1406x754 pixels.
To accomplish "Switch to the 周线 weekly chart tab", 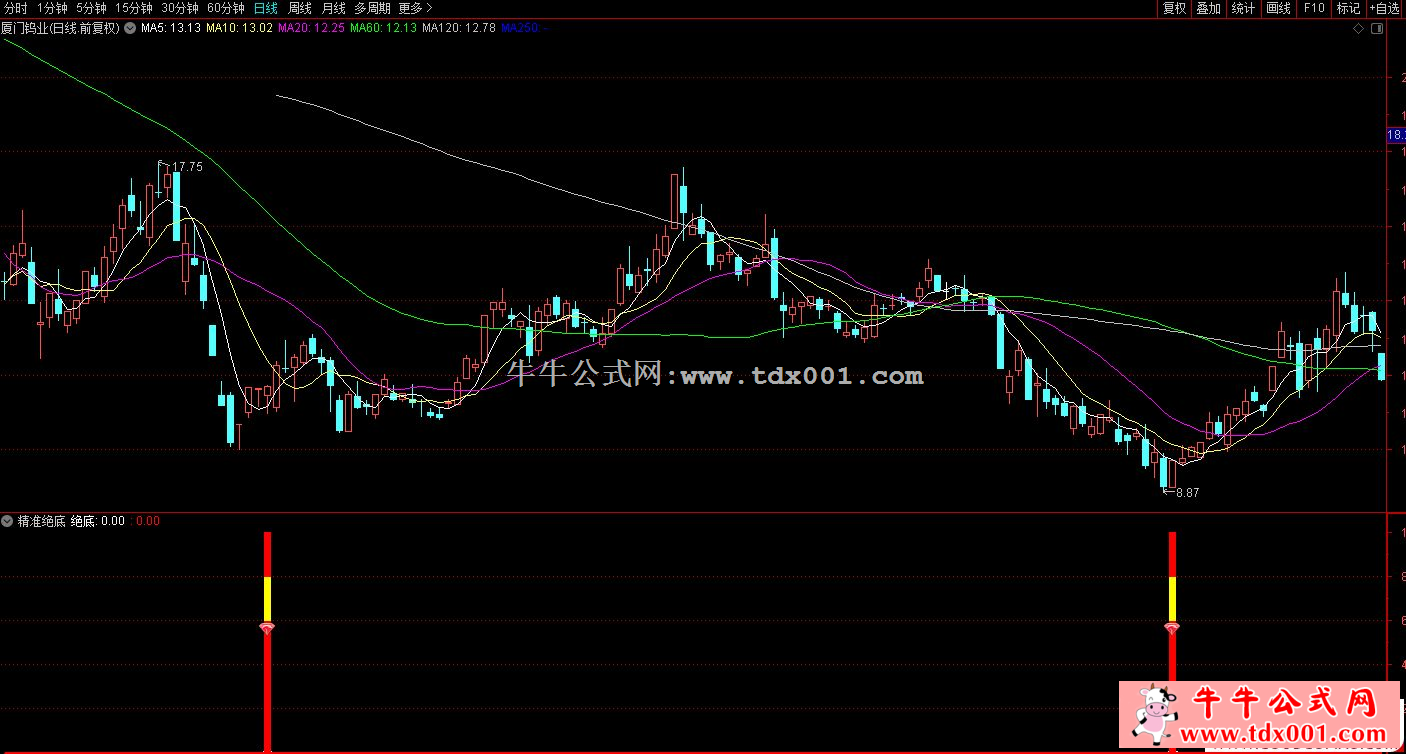I will (x=299, y=7).
